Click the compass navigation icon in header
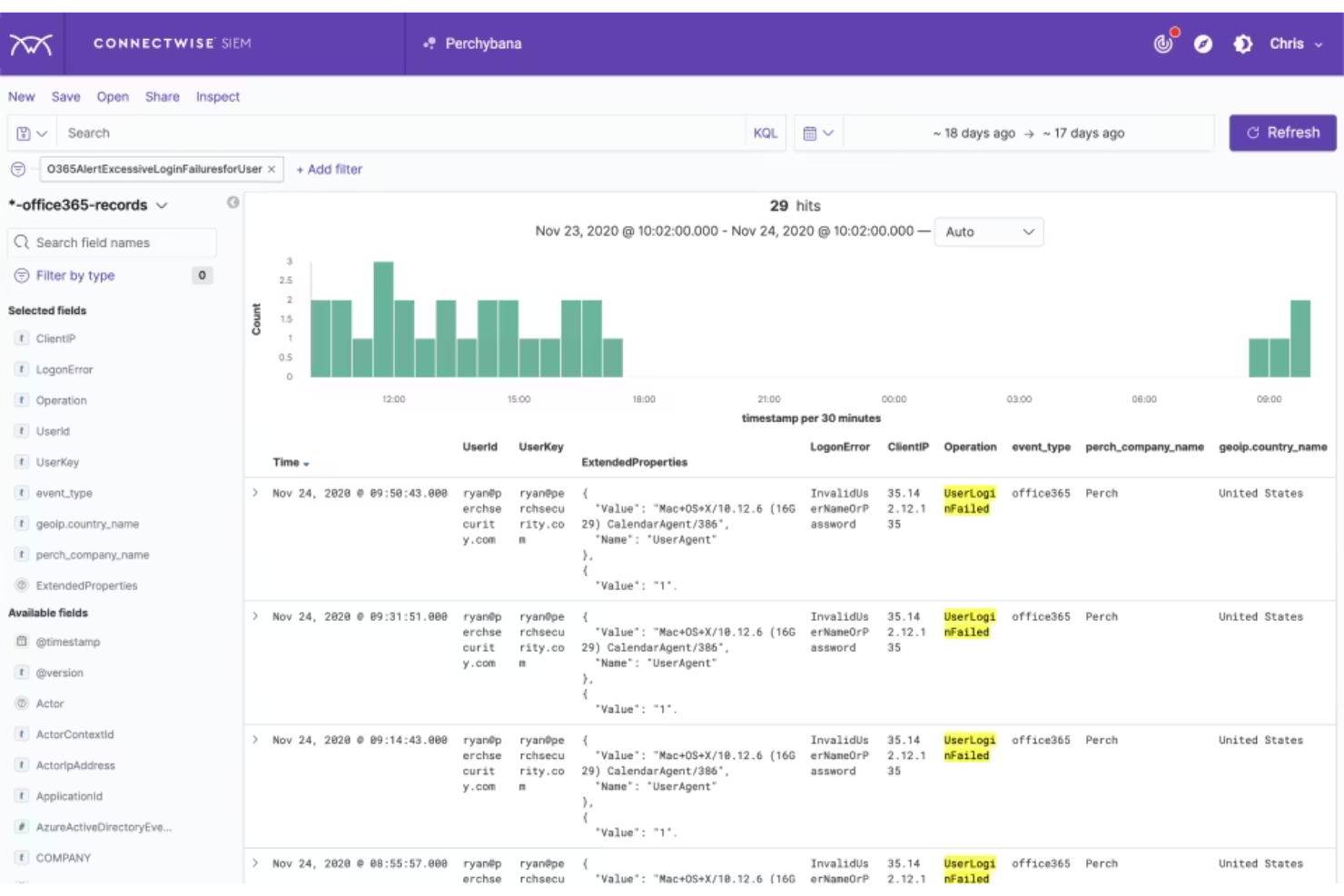 click(1203, 44)
